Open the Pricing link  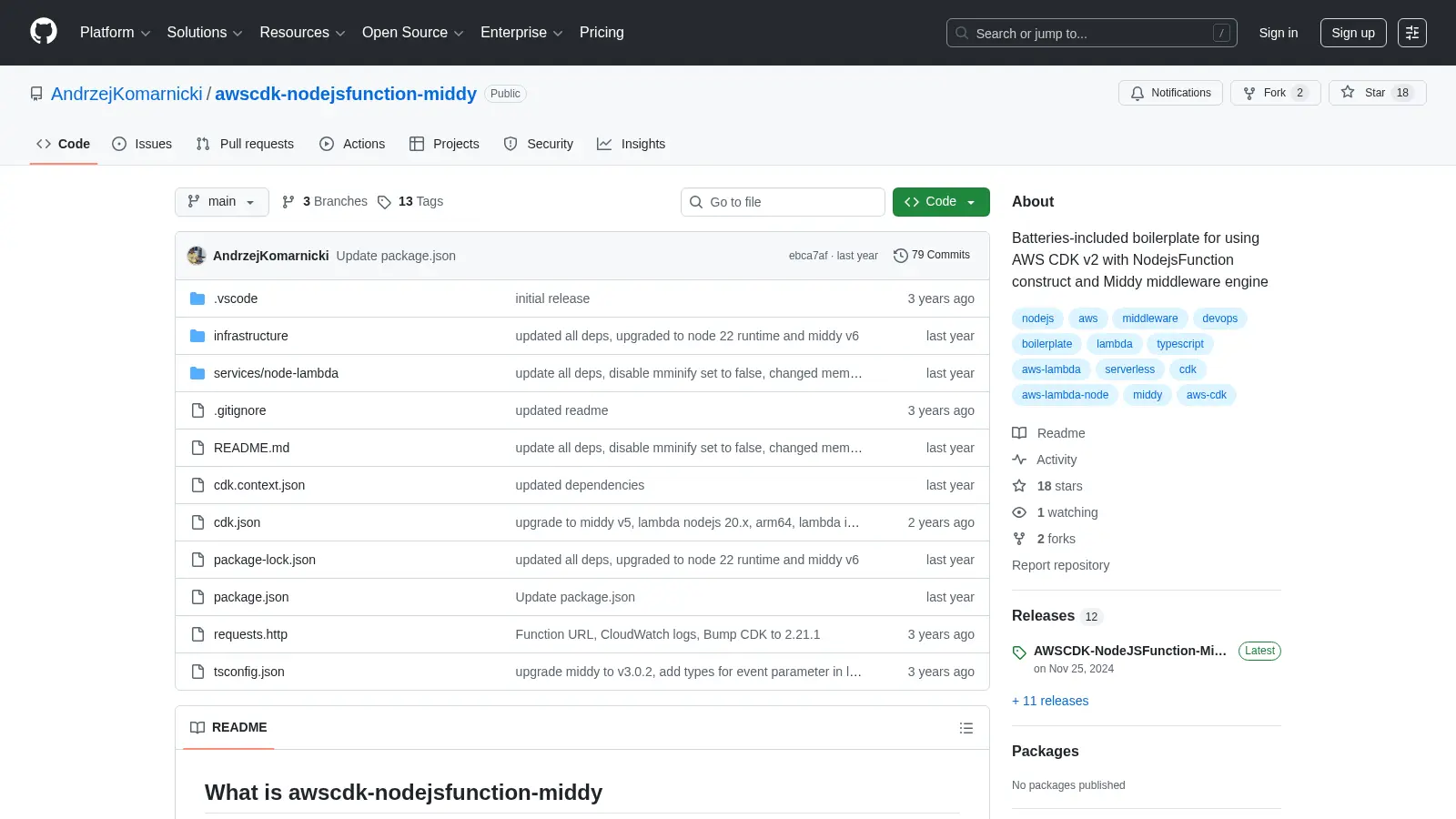[x=602, y=33]
